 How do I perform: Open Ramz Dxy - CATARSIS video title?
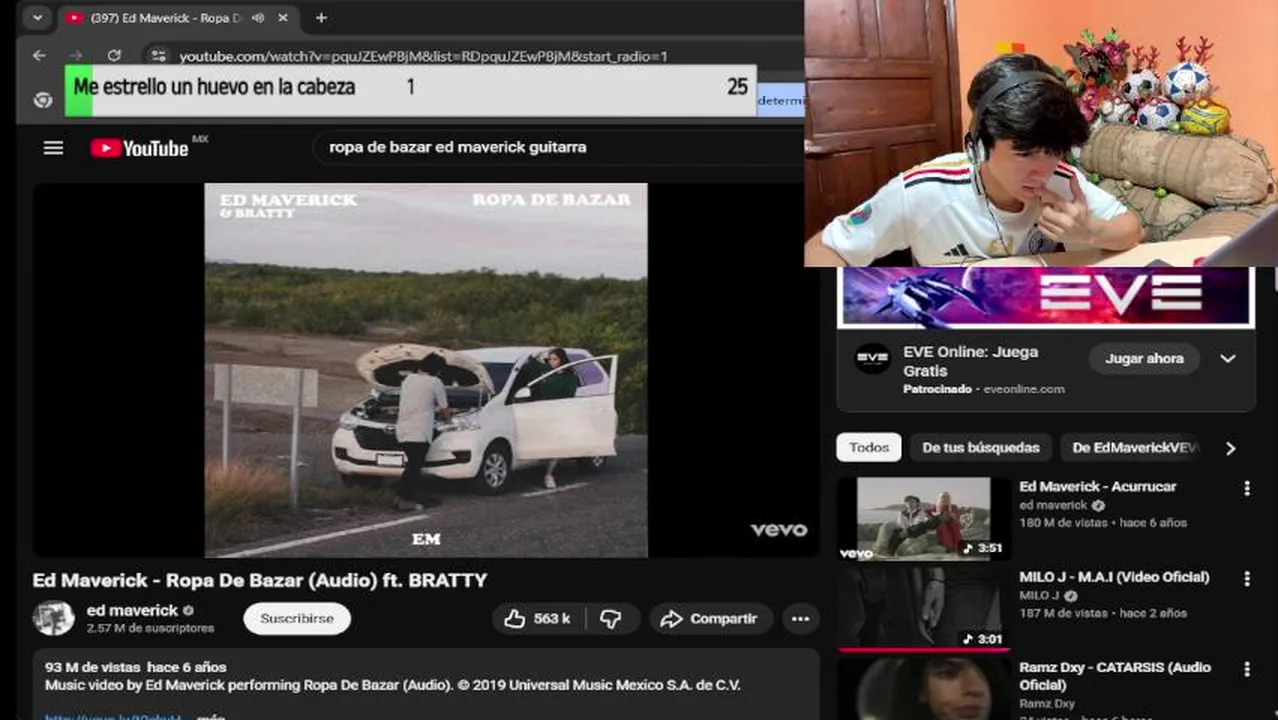pos(1115,676)
